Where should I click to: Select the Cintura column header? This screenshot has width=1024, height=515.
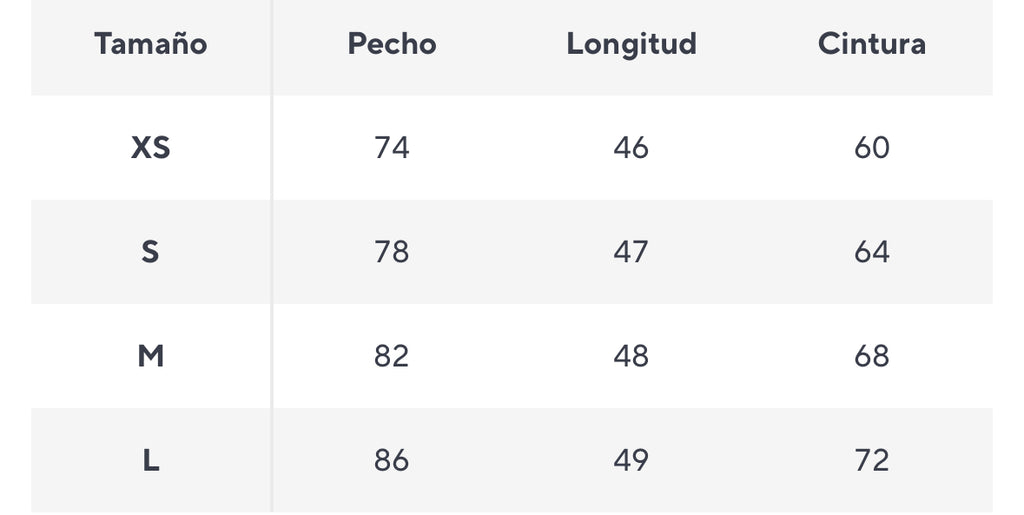pos(871,44)
